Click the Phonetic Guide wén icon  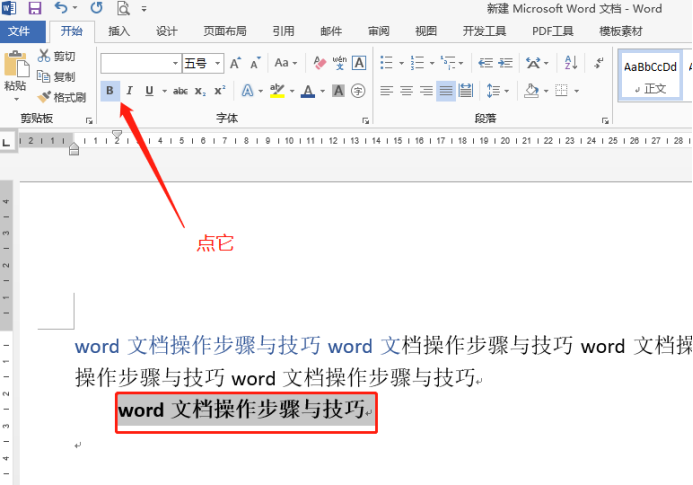point(339,63)
